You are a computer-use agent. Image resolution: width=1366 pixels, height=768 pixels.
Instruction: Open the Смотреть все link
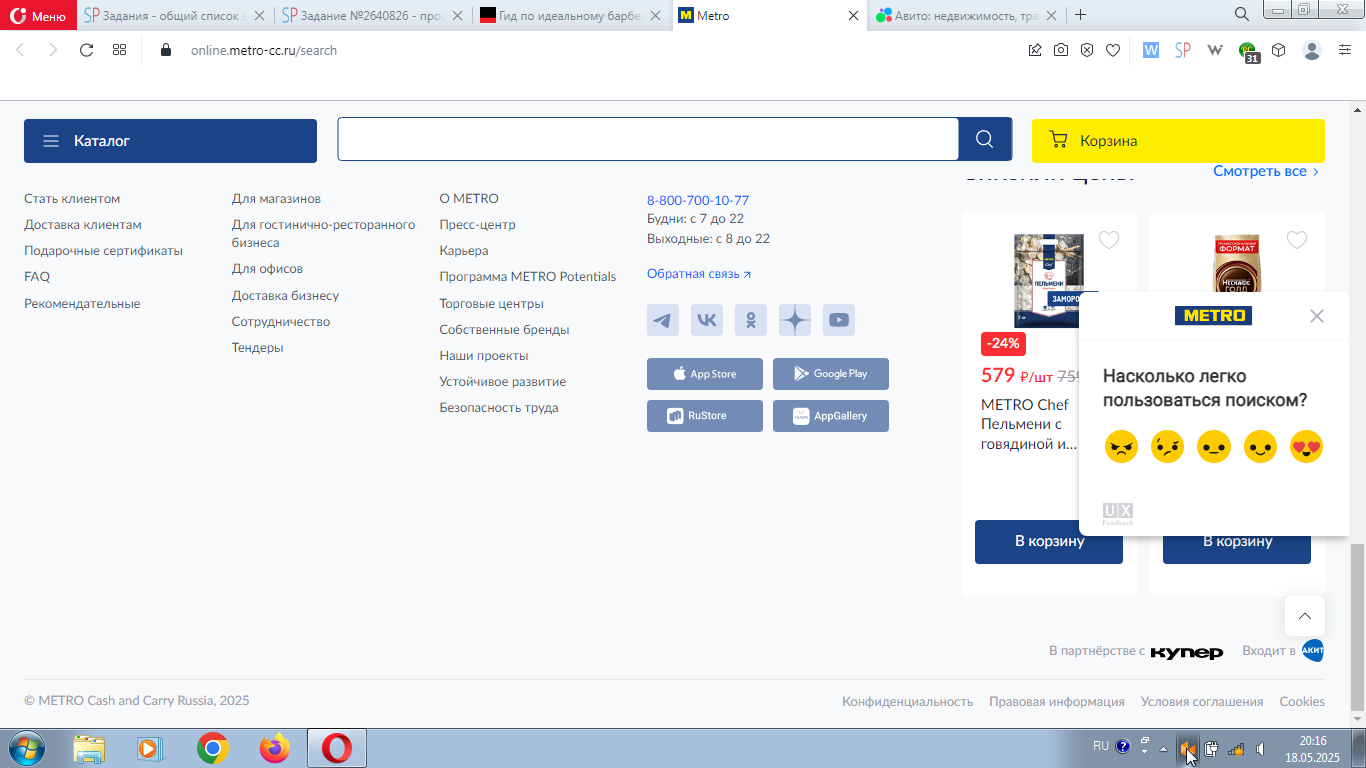[x=1266, y=171]
